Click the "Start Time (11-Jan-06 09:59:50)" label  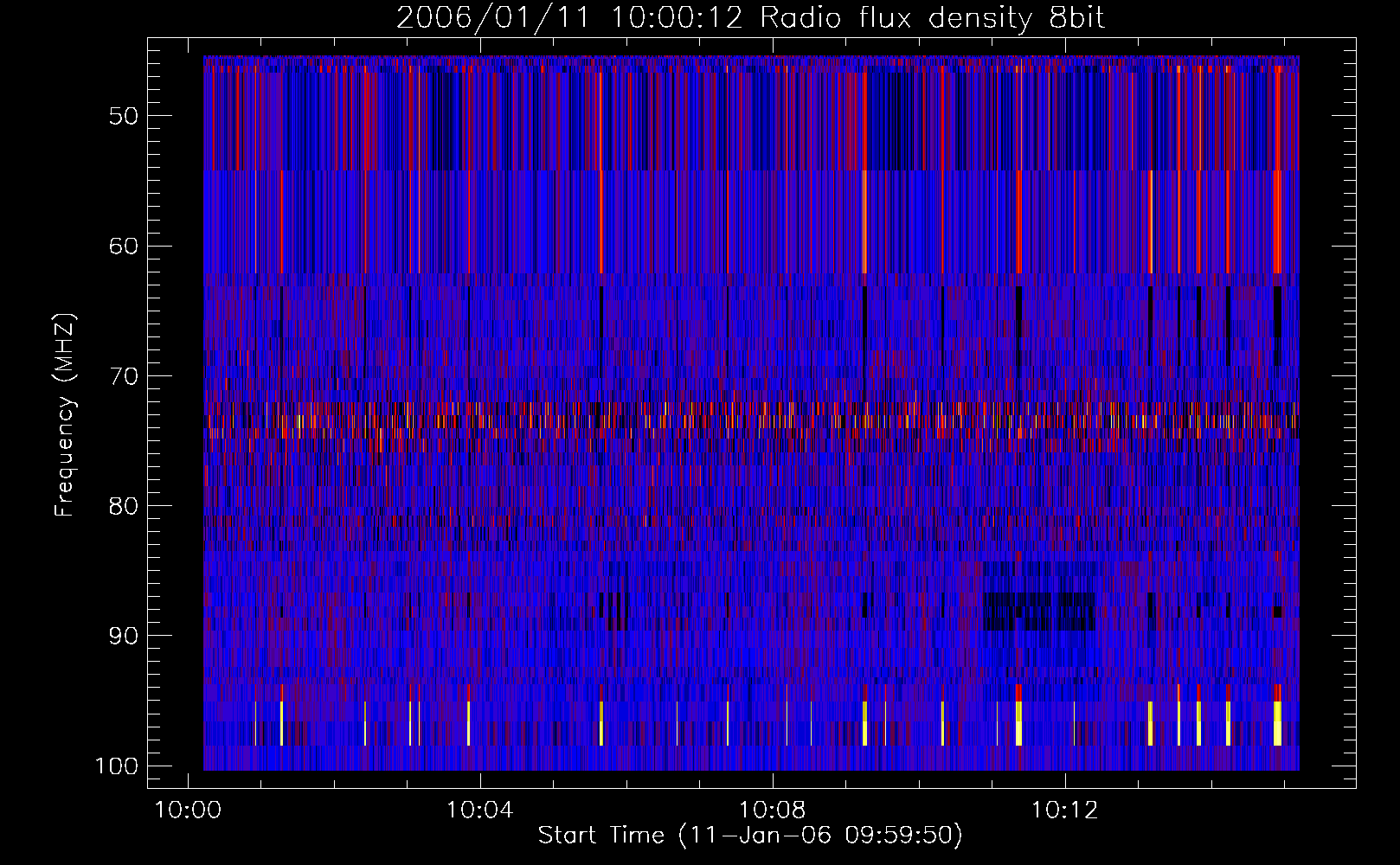coord(750,836)
